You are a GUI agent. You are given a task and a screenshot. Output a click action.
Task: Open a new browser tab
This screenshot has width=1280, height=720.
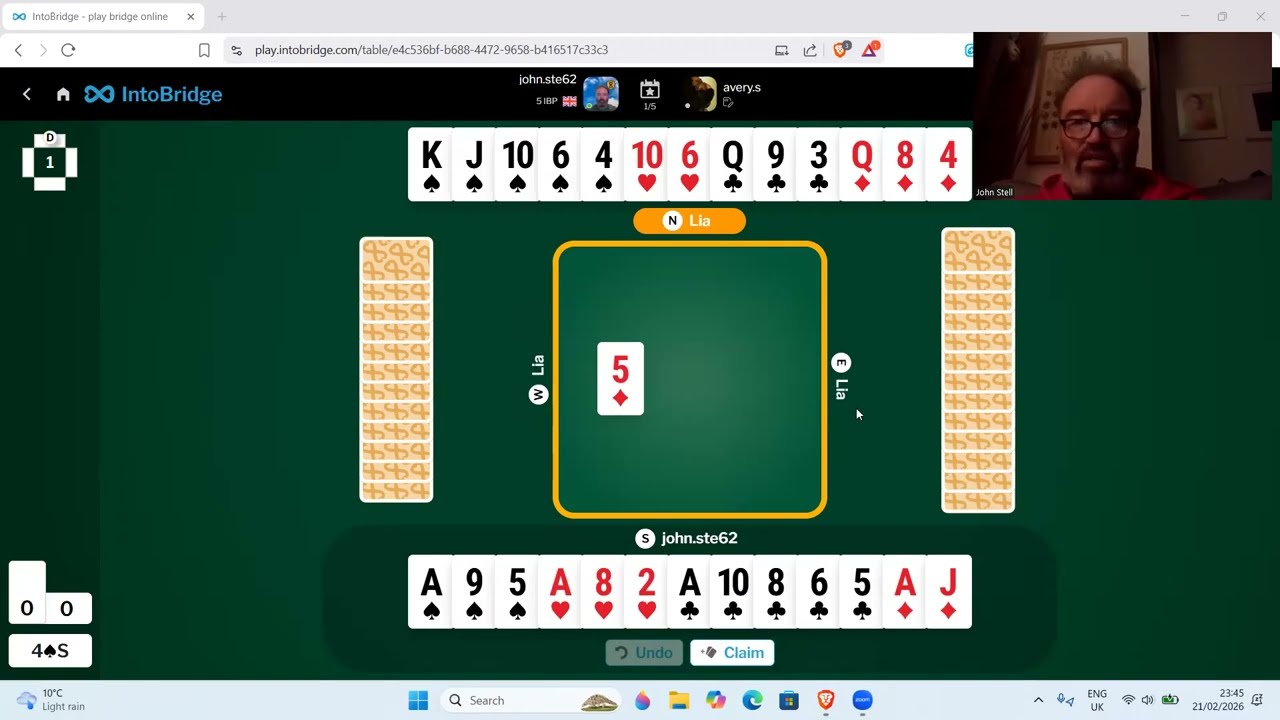pyautogui.click(x=222, y=16)
